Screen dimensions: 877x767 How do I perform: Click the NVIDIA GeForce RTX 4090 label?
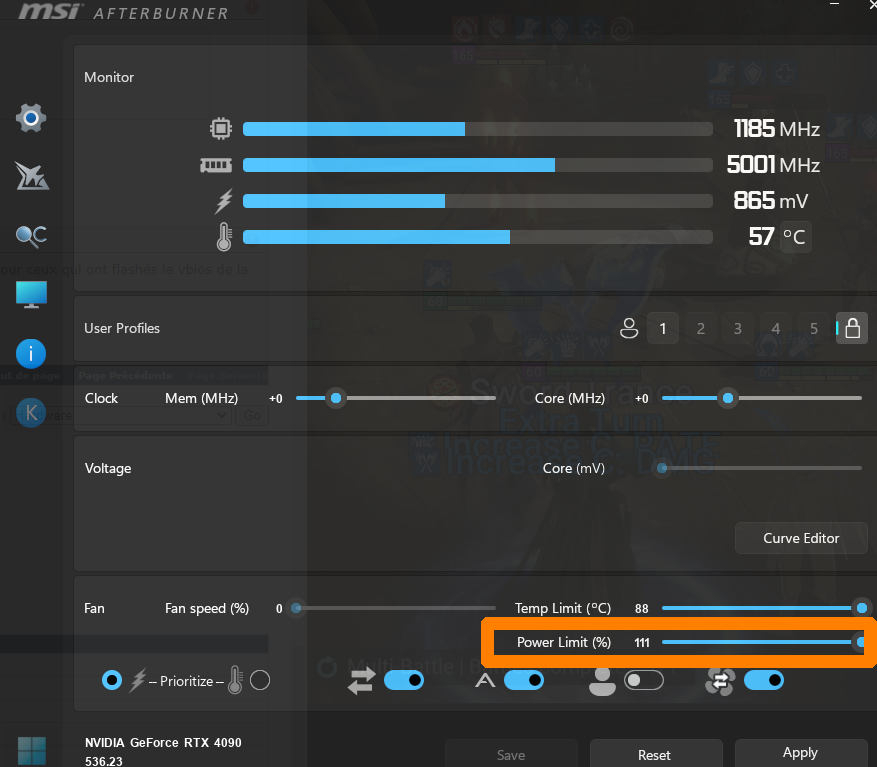pyautogui.click(x=163, y=743)
